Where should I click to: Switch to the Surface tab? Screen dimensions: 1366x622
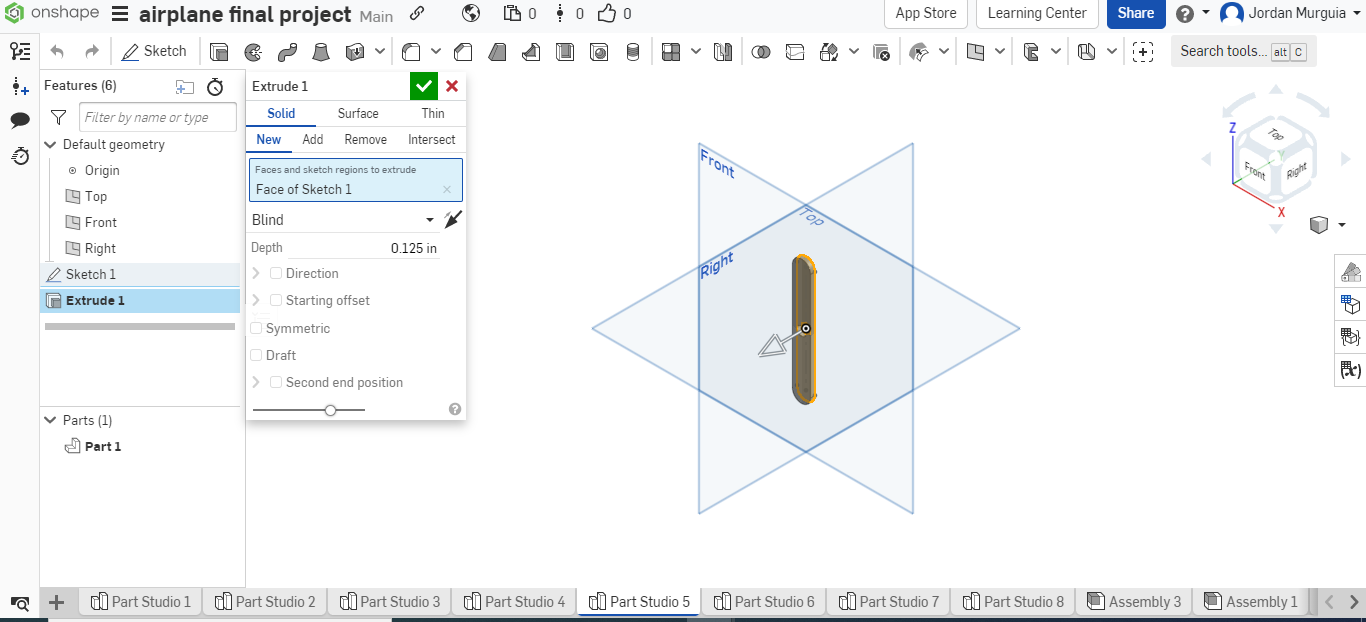tap(358, 114)
